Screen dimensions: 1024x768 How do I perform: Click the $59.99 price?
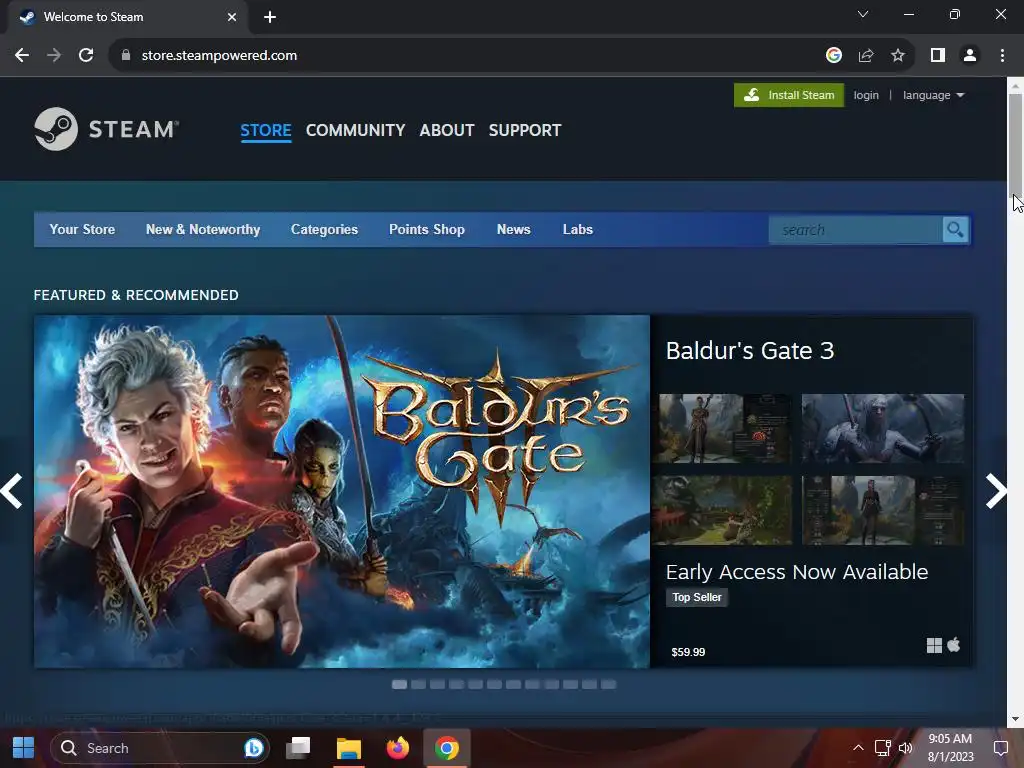[x=688, y=652]
